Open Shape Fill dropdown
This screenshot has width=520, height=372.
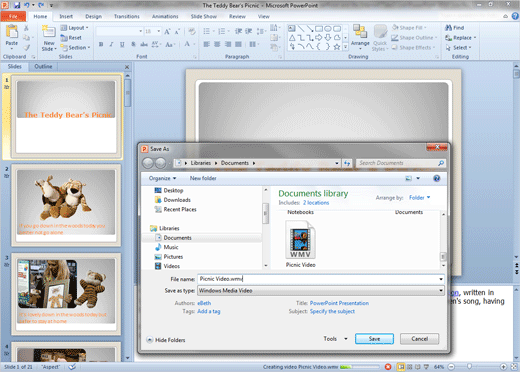409,28
